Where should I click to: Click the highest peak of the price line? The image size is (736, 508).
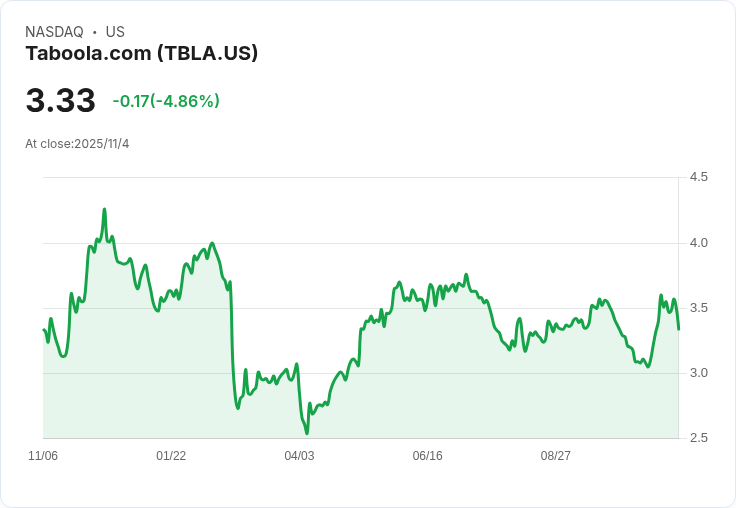[104, 210]
